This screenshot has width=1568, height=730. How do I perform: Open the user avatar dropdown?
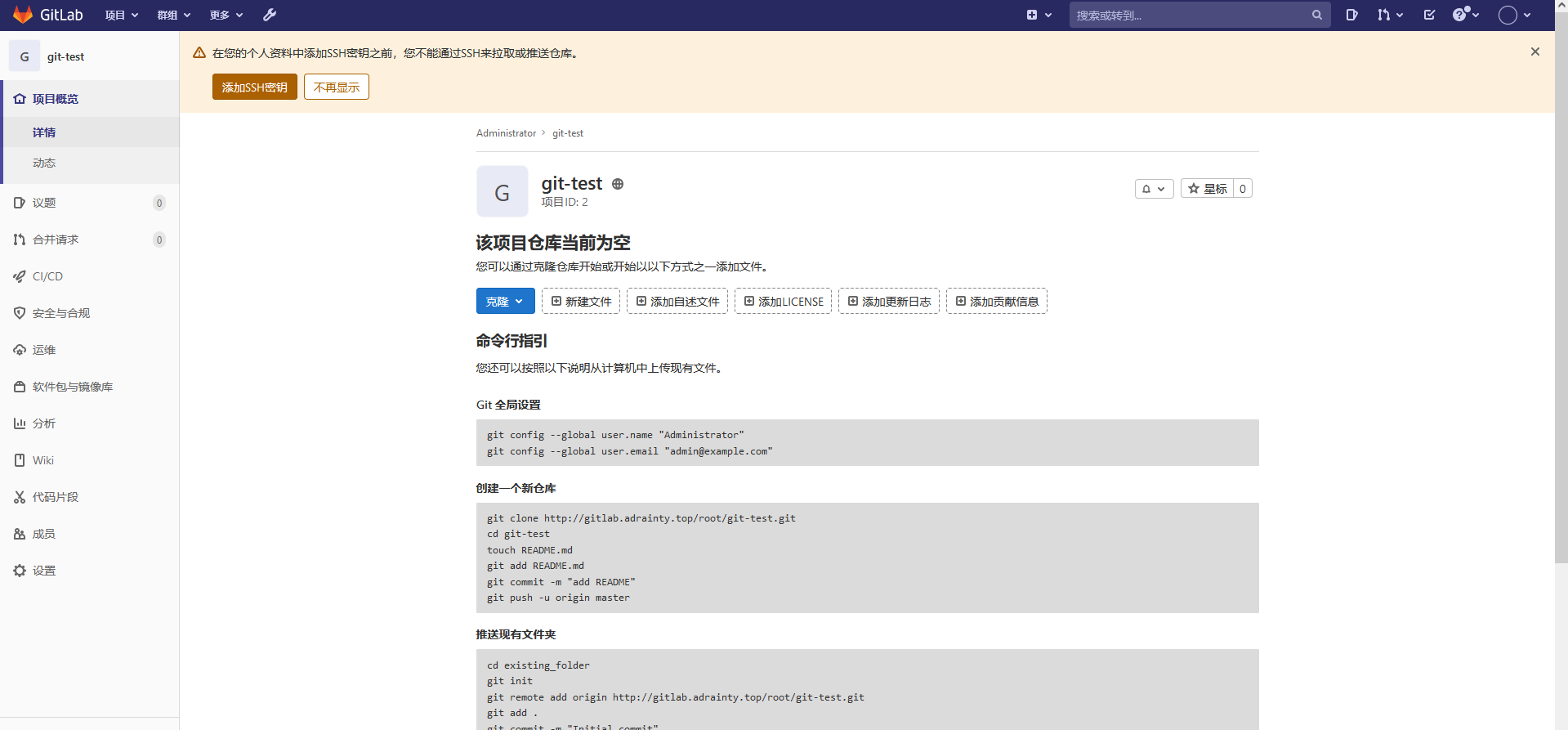click(1515, 15)
